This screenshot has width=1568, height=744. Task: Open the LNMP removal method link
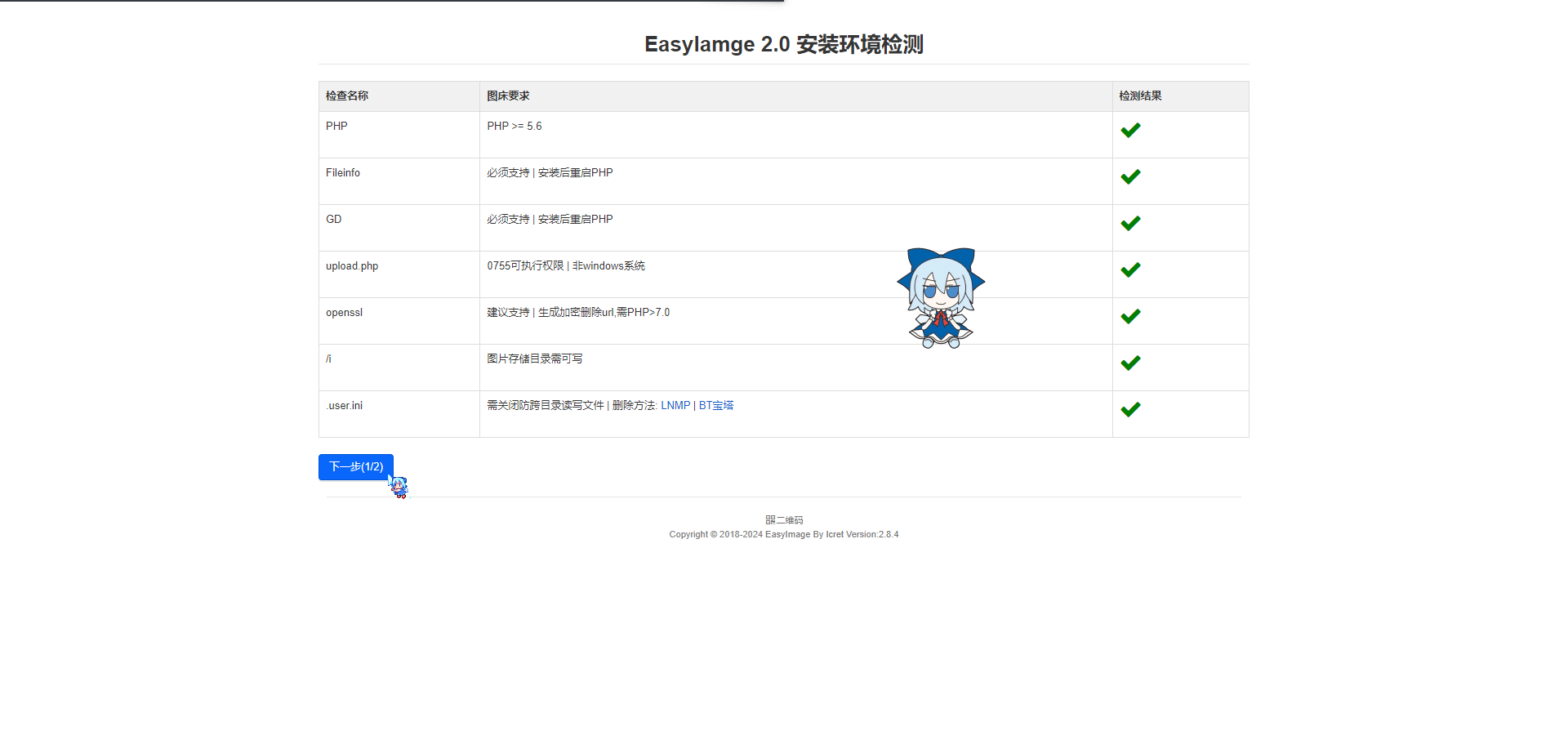(x=675, y=406)
